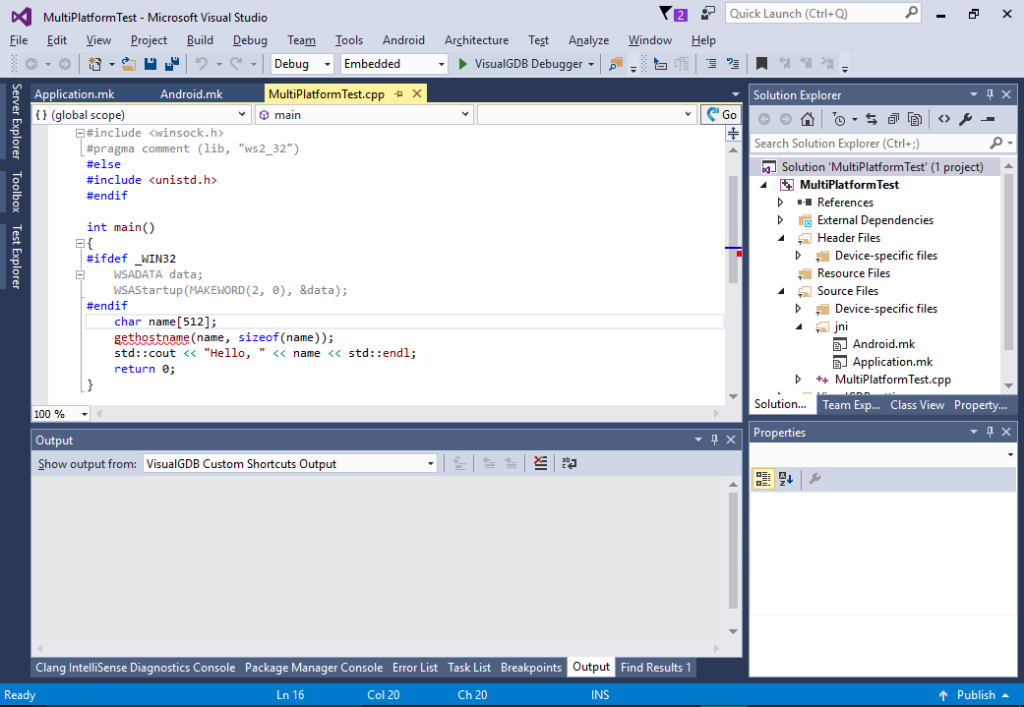Expand the Header Files folder
Viewport: 1024px width, 707px height.
pyautogui.click(x=782, y=238)
